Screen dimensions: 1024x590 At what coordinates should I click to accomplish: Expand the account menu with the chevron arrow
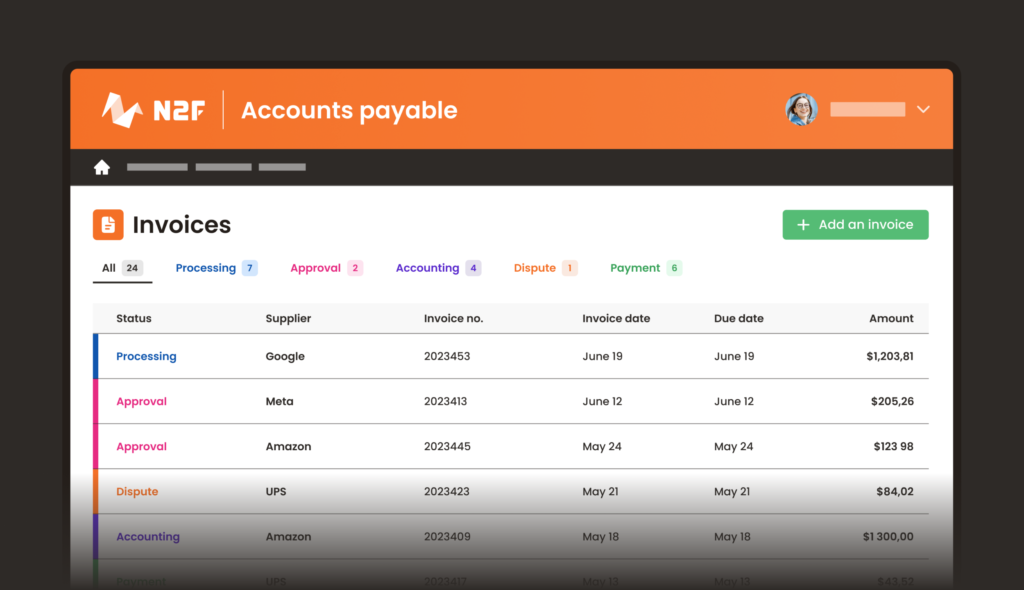(x=923, y=109)
